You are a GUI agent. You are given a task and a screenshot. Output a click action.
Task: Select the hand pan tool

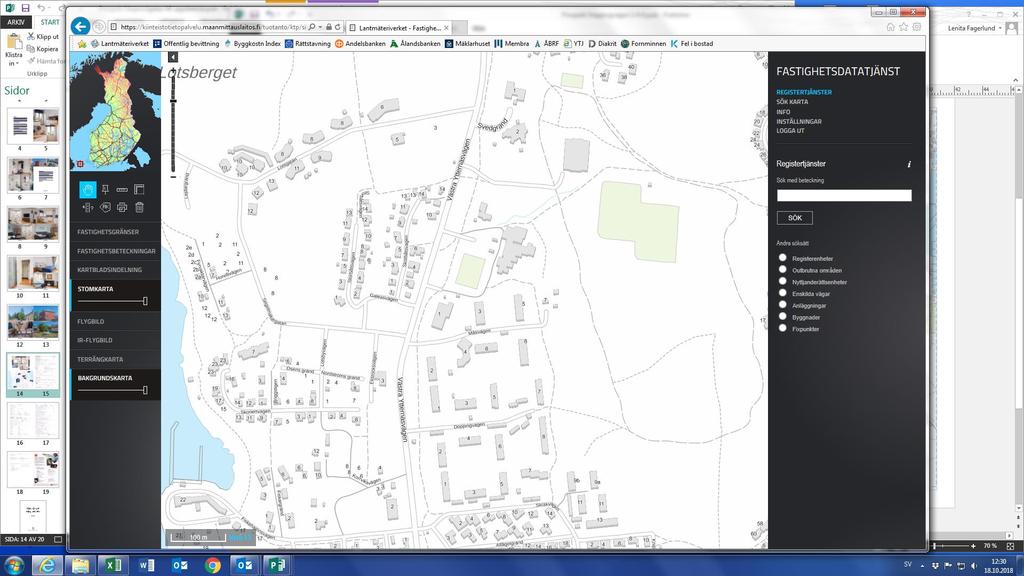(x=88, y=189)
